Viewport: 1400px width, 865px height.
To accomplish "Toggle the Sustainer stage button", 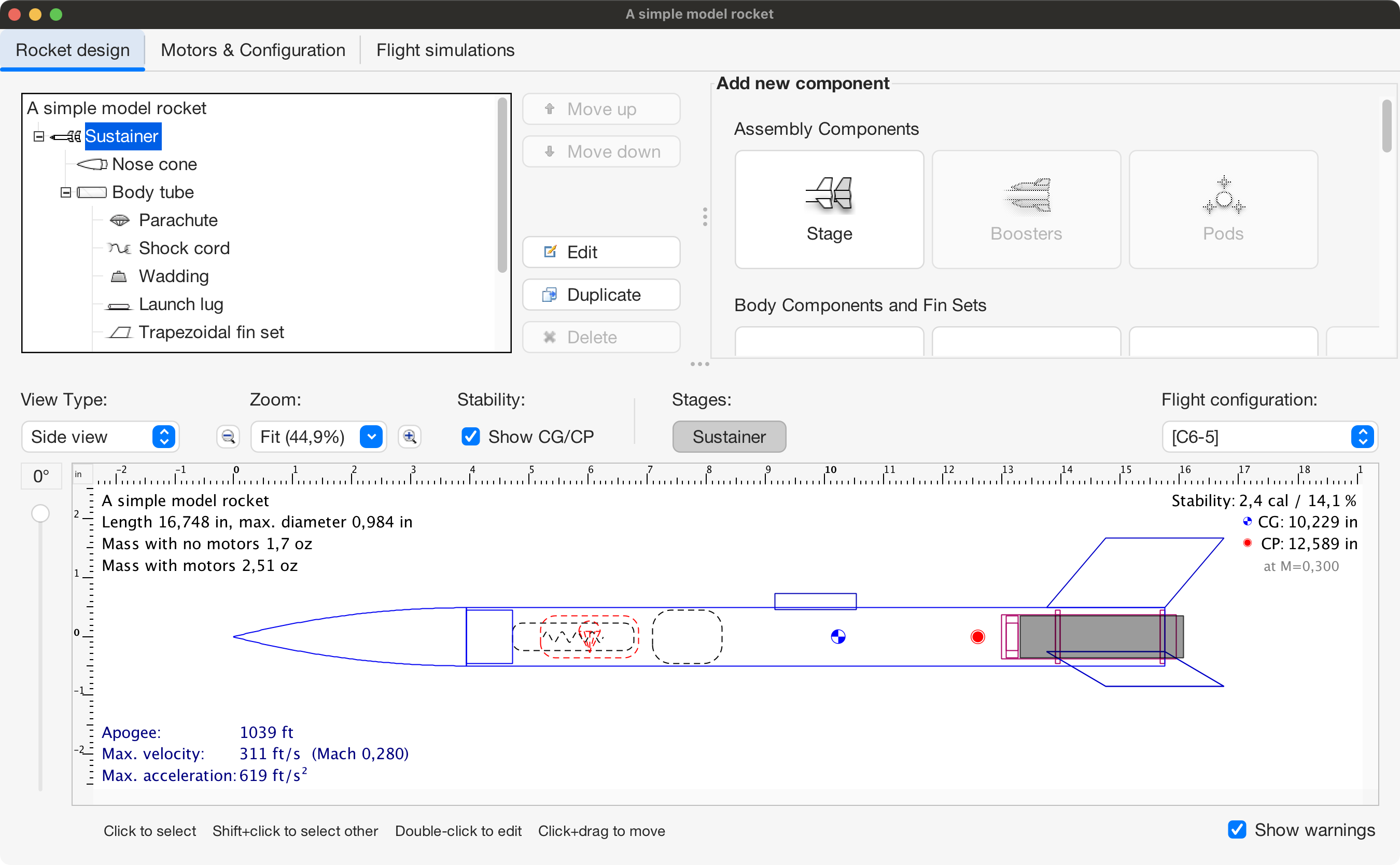I will (729, 437).
